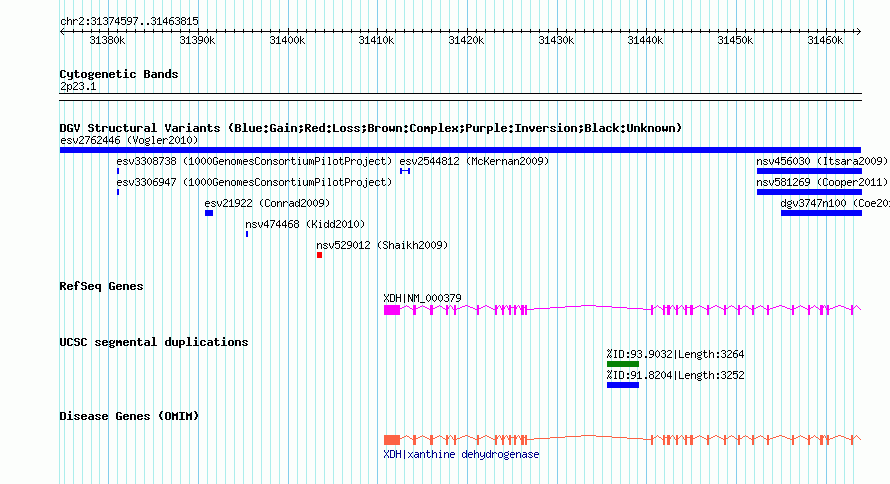Click the 2p23.1 band label
The image size is (890, 484).
point(78,87)
